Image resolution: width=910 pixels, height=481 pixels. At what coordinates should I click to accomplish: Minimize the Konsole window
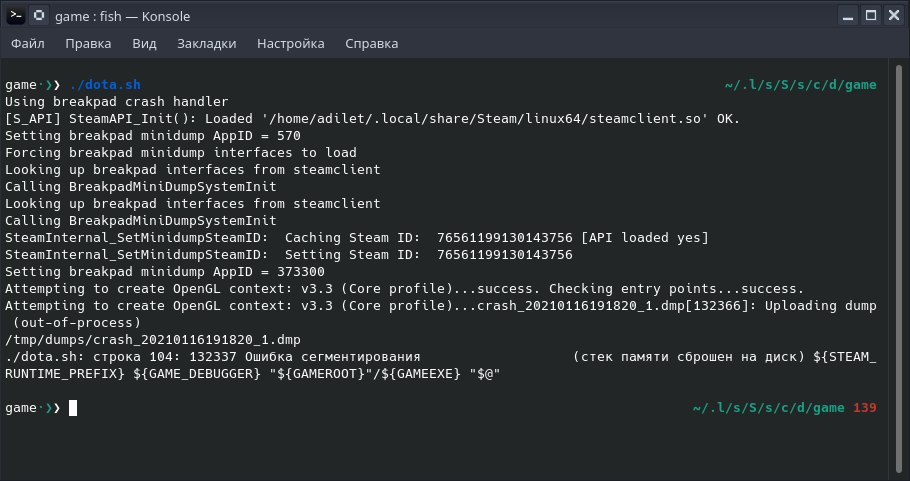tap(848, 16)
